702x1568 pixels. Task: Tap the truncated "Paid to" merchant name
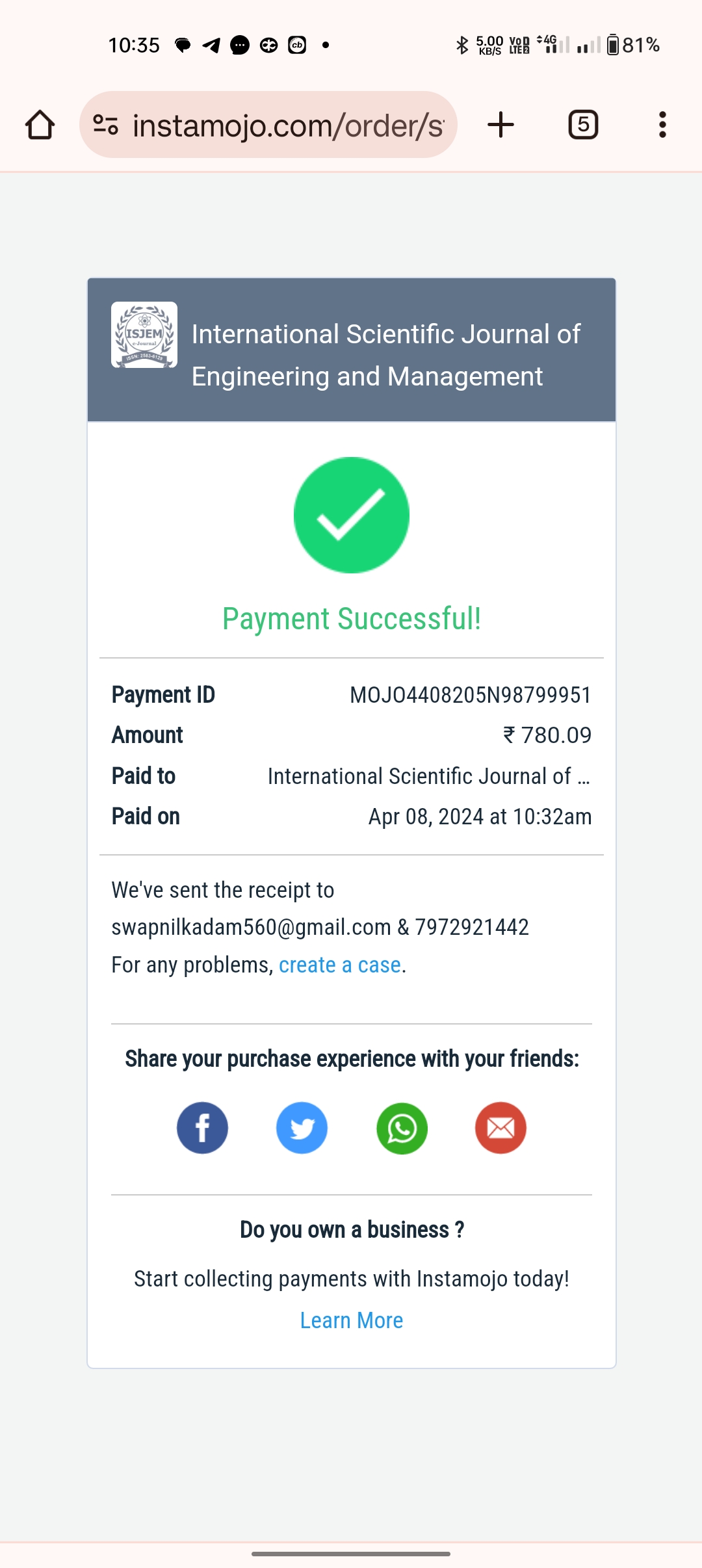click(429, 776)
